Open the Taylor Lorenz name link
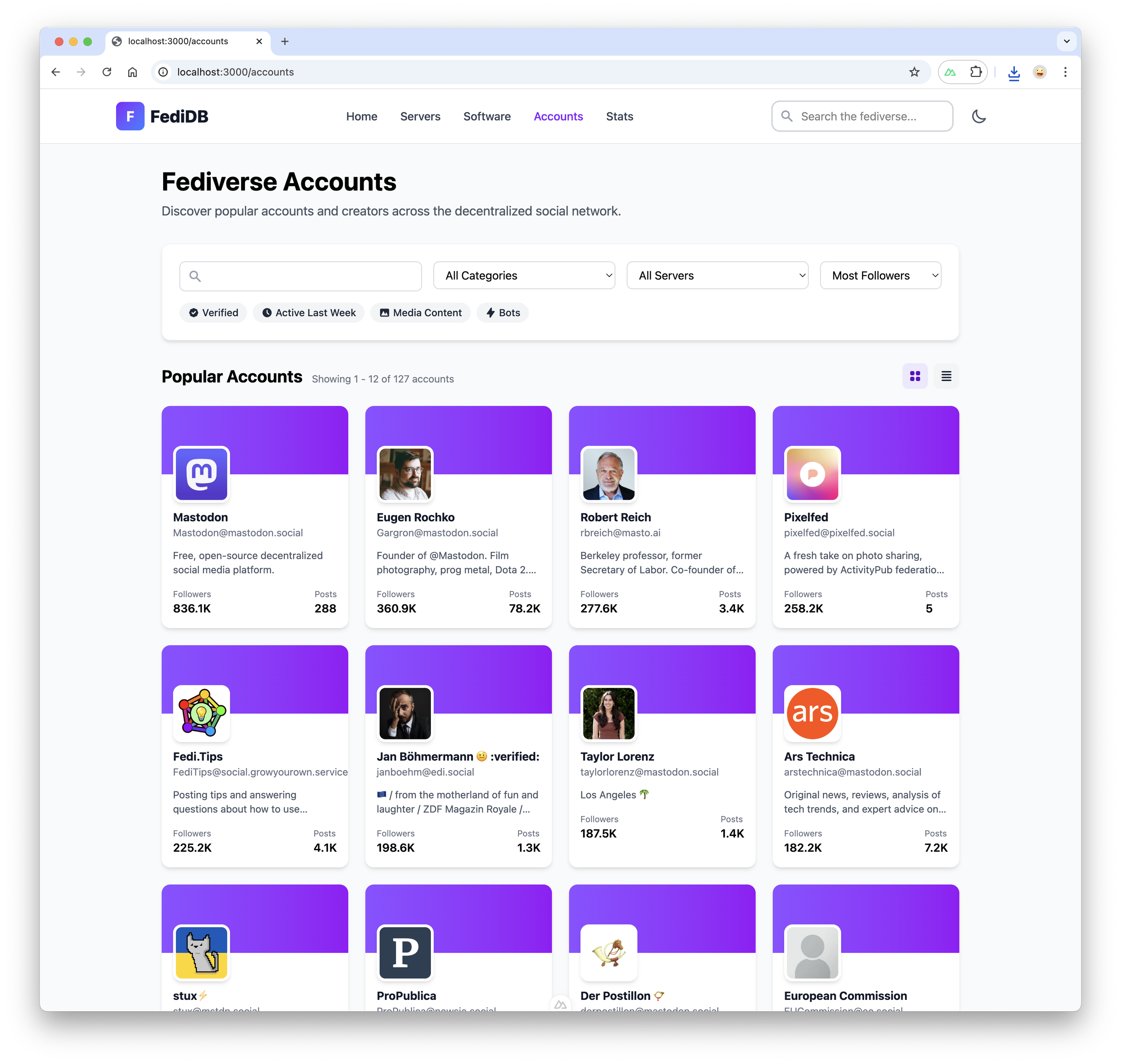 coord(617,756)
